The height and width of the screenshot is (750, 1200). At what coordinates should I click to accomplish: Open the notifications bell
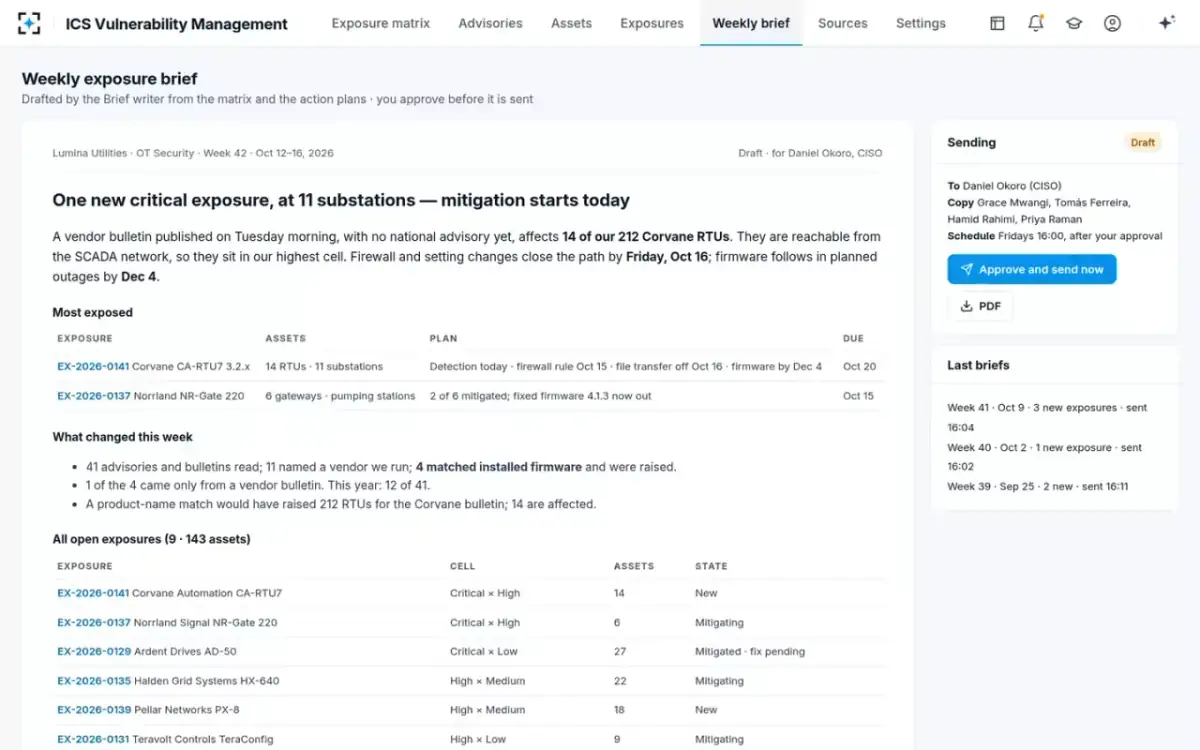point(1036,23)
